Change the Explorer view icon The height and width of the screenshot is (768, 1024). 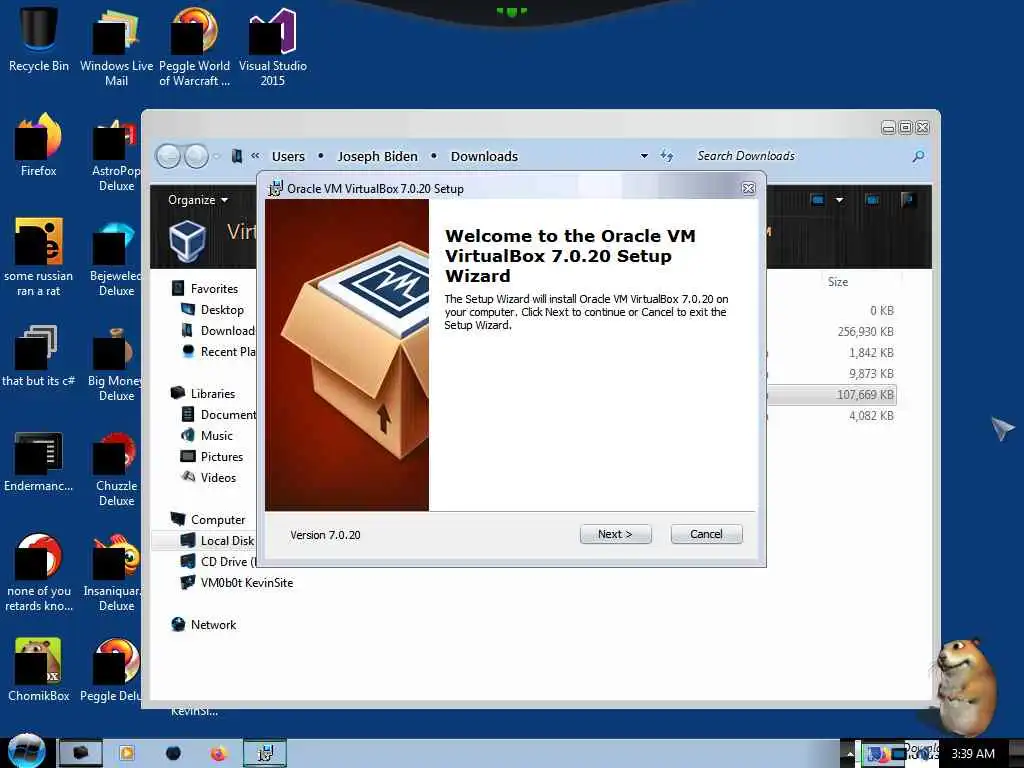pos(817,200)
